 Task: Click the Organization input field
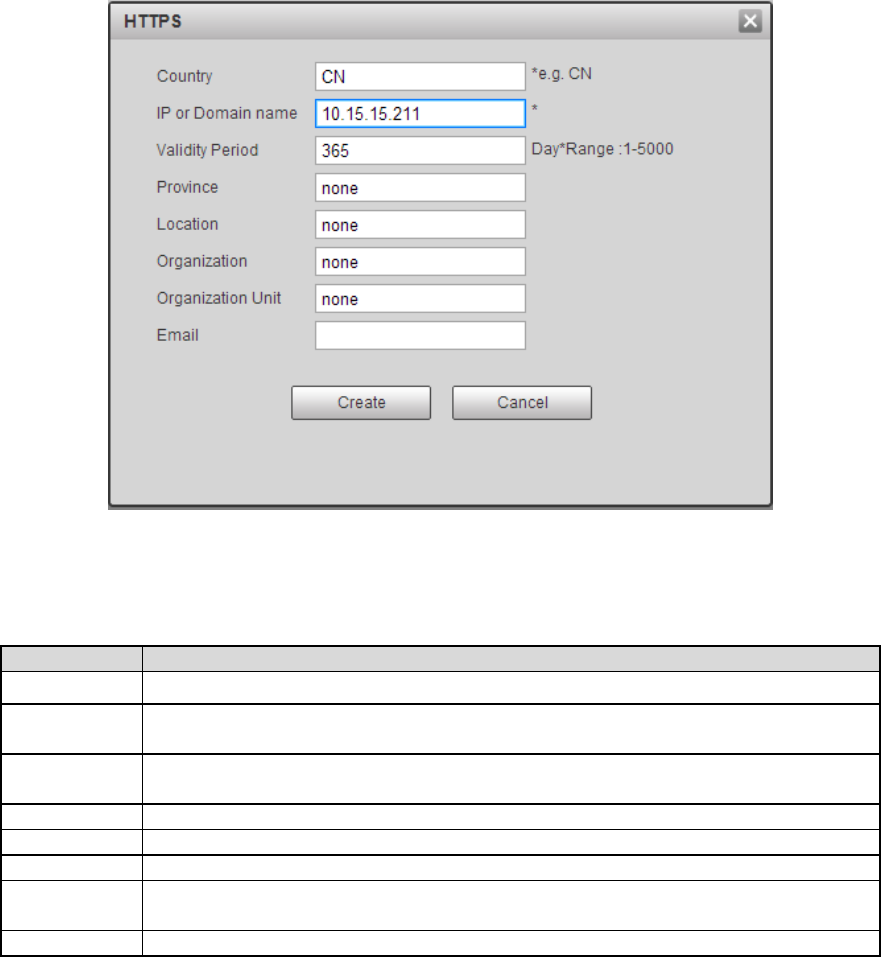[x=420, y=261]
